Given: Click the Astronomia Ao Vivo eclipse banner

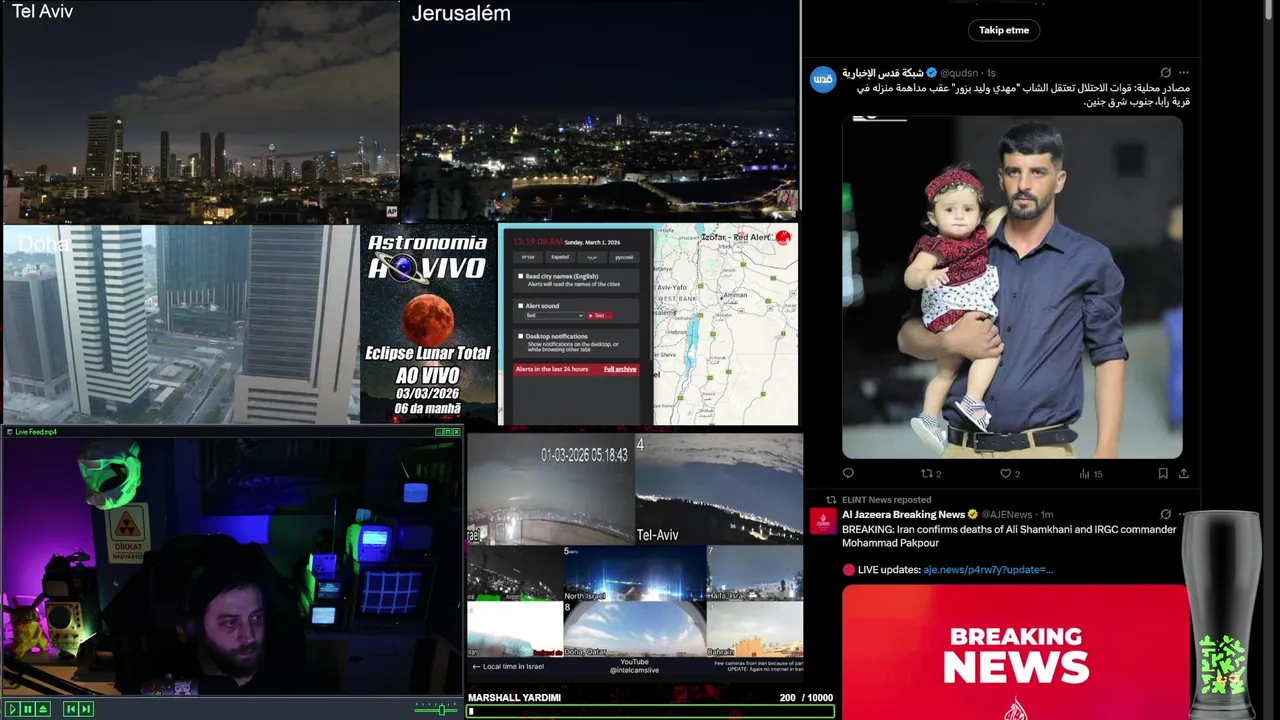Looking at the screenshot, I should pyautogui.click(x=428, y=324).
